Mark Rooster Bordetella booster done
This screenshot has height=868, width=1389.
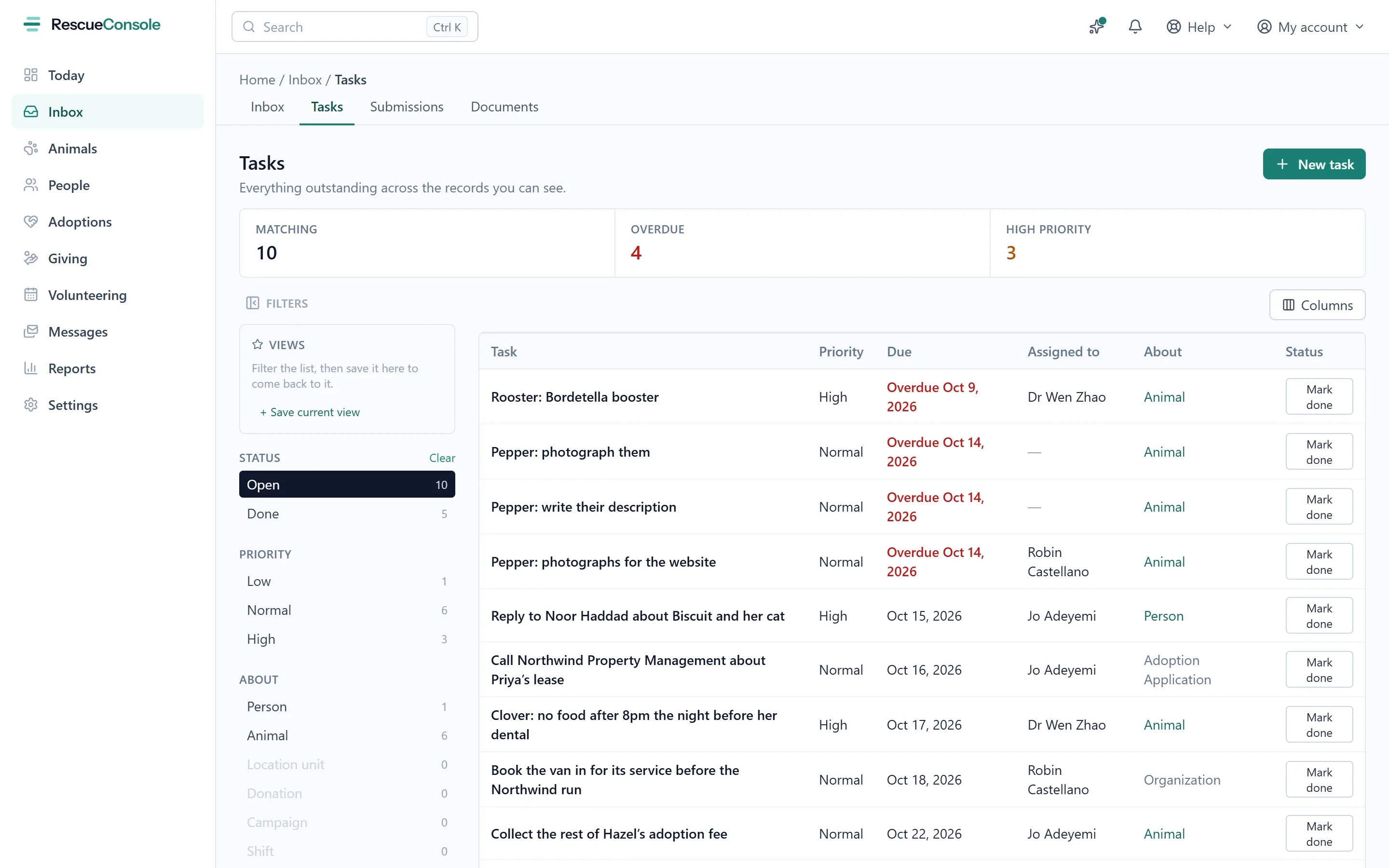click(1319, 397)
